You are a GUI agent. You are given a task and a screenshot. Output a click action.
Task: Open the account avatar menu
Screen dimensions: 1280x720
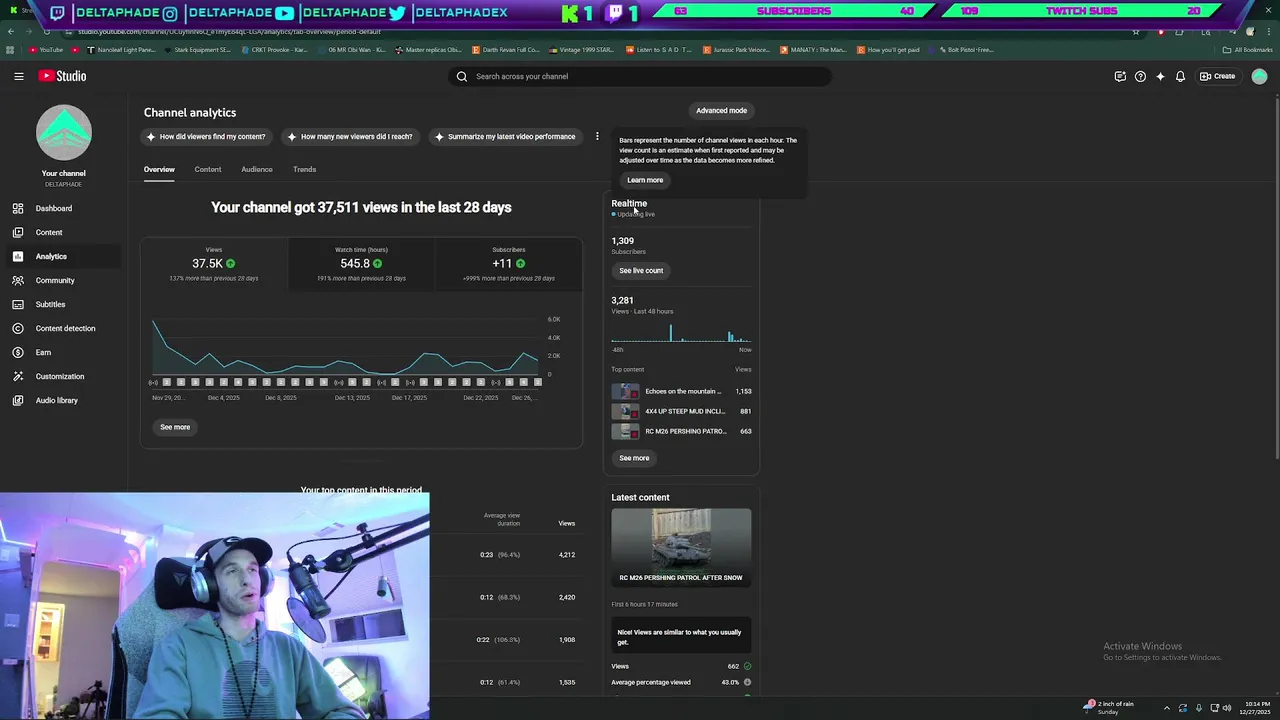click(x=1259, y=76)
